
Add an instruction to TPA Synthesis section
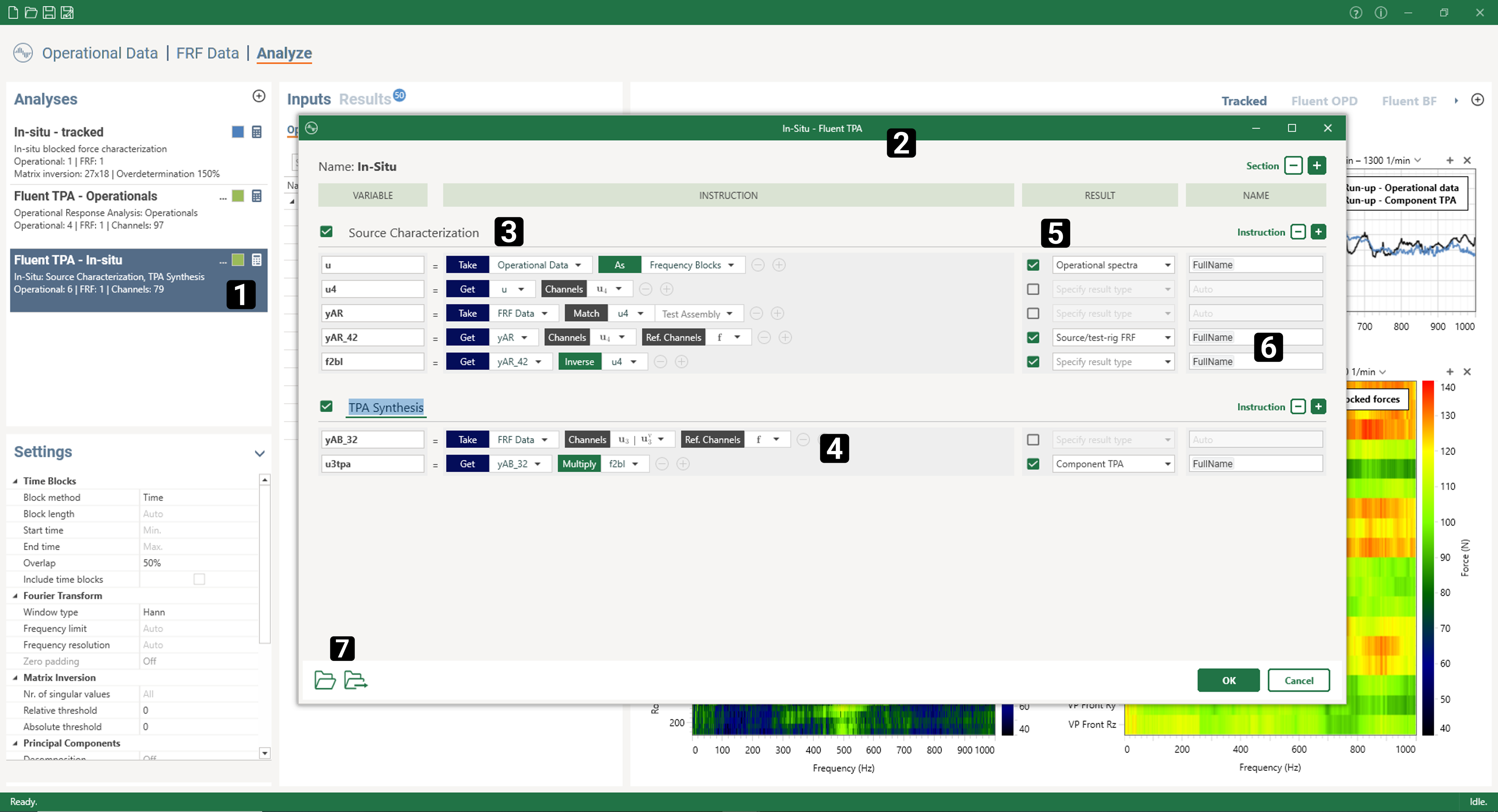tap(1318, 407)
